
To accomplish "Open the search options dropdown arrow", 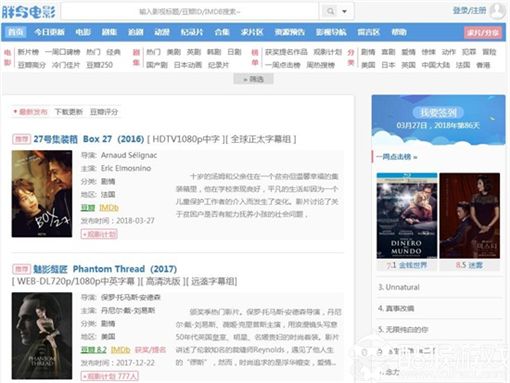I will [345, 12].
